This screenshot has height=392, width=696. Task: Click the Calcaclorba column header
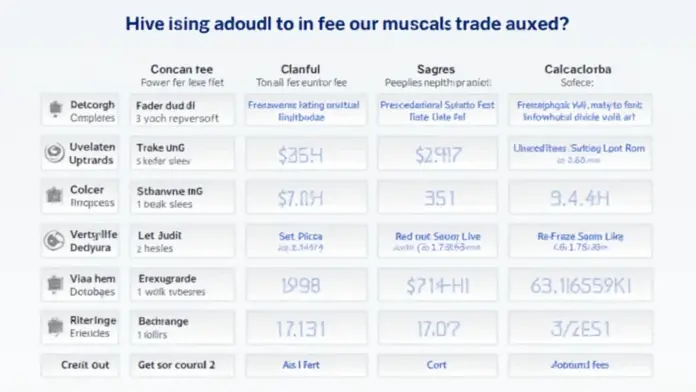pyautogui.click(x=578, y=69)
